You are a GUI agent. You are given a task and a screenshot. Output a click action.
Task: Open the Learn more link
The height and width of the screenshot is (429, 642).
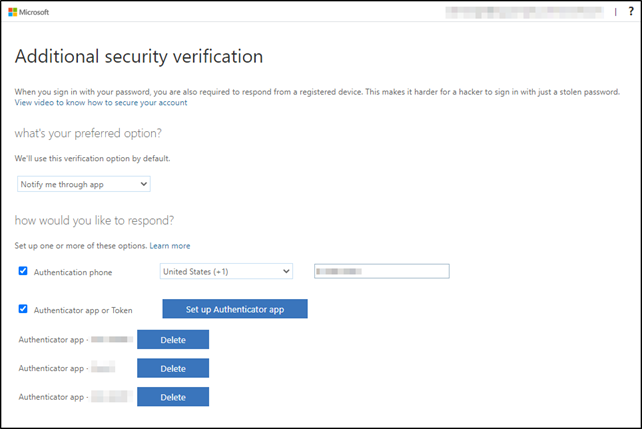tap(170, 245)
